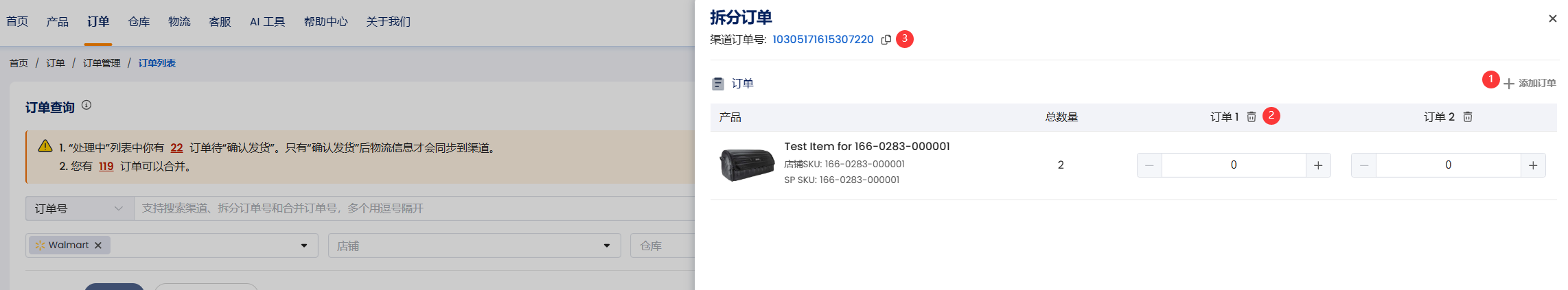Go to the AI 工具 menu

(x=267, y=22)
